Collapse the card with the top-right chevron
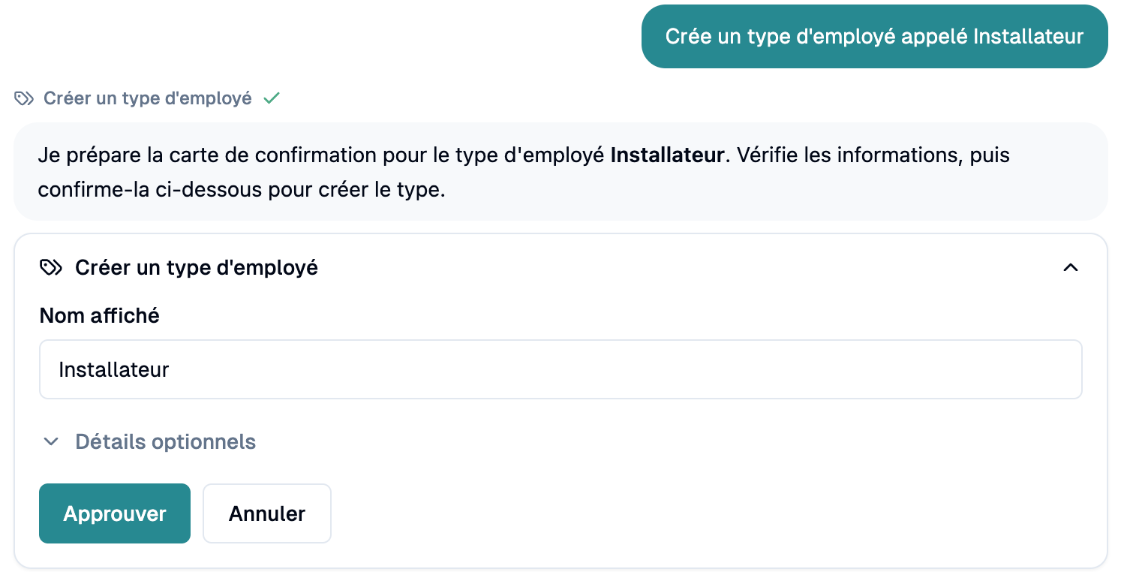 pyautogui.click(x=1070, y=267)
